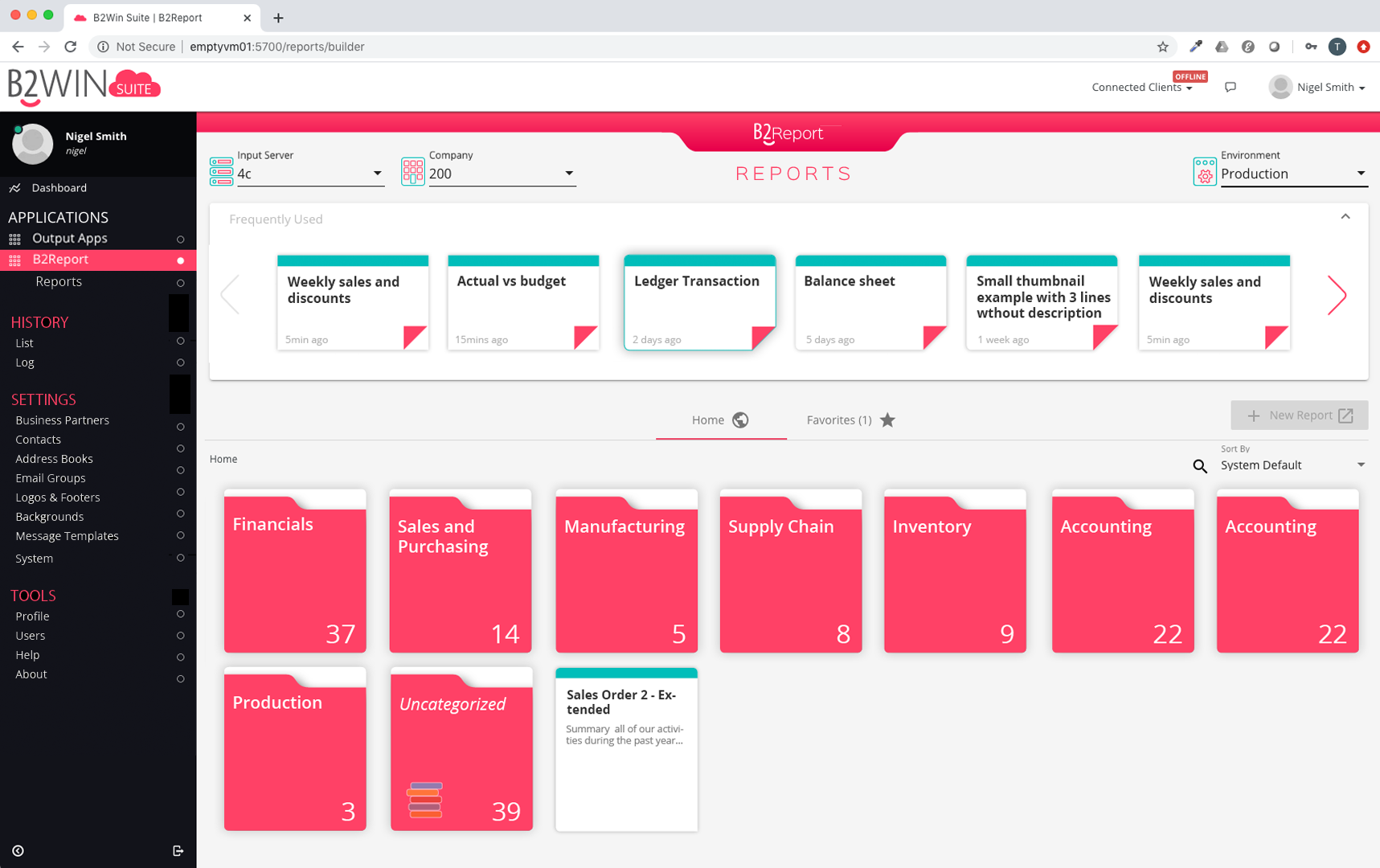Select B2Report in the sidebar
1380x868 pixels.
(98, 260)
